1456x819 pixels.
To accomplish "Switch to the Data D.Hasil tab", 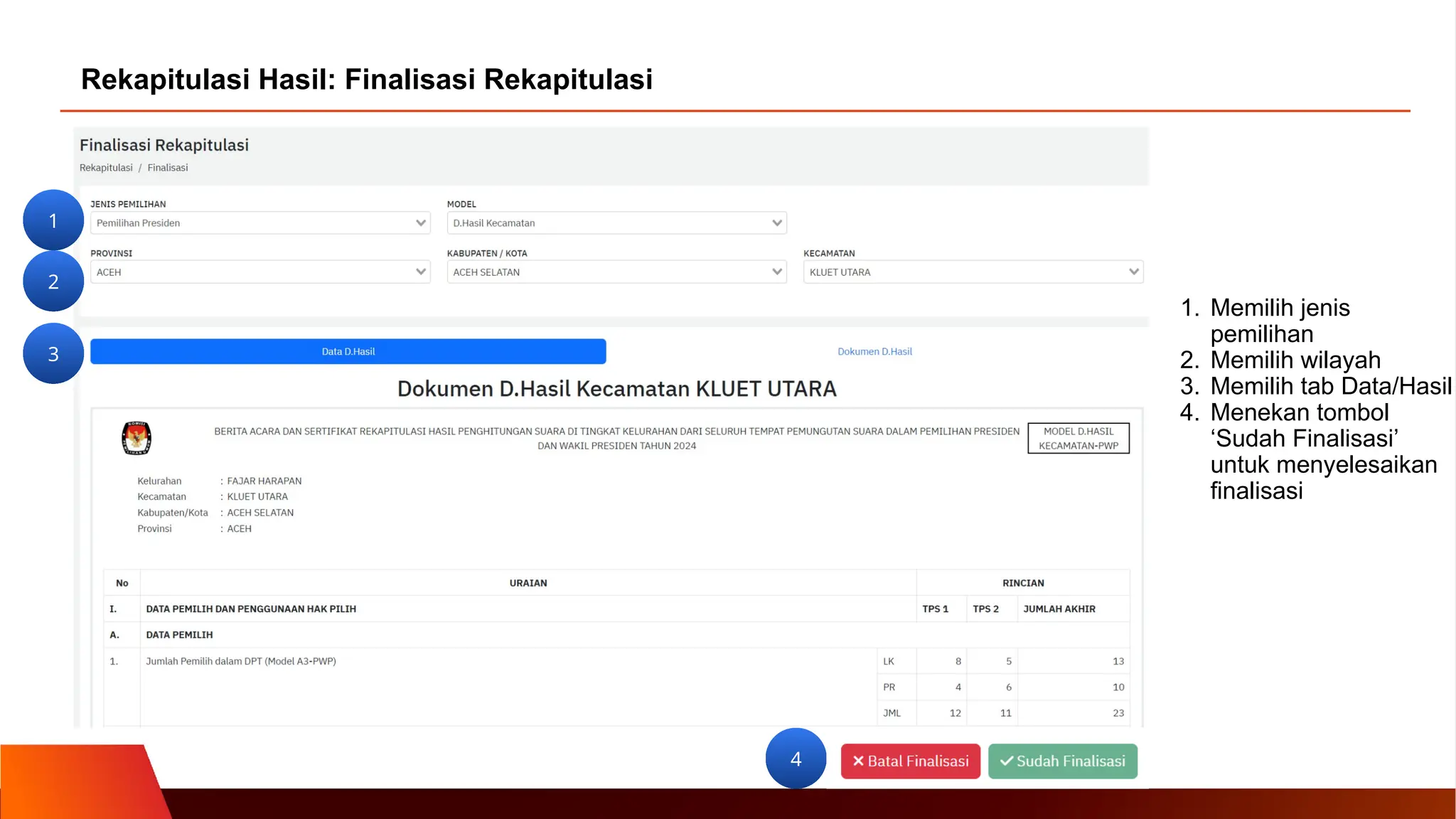I will tap(348, 352).
